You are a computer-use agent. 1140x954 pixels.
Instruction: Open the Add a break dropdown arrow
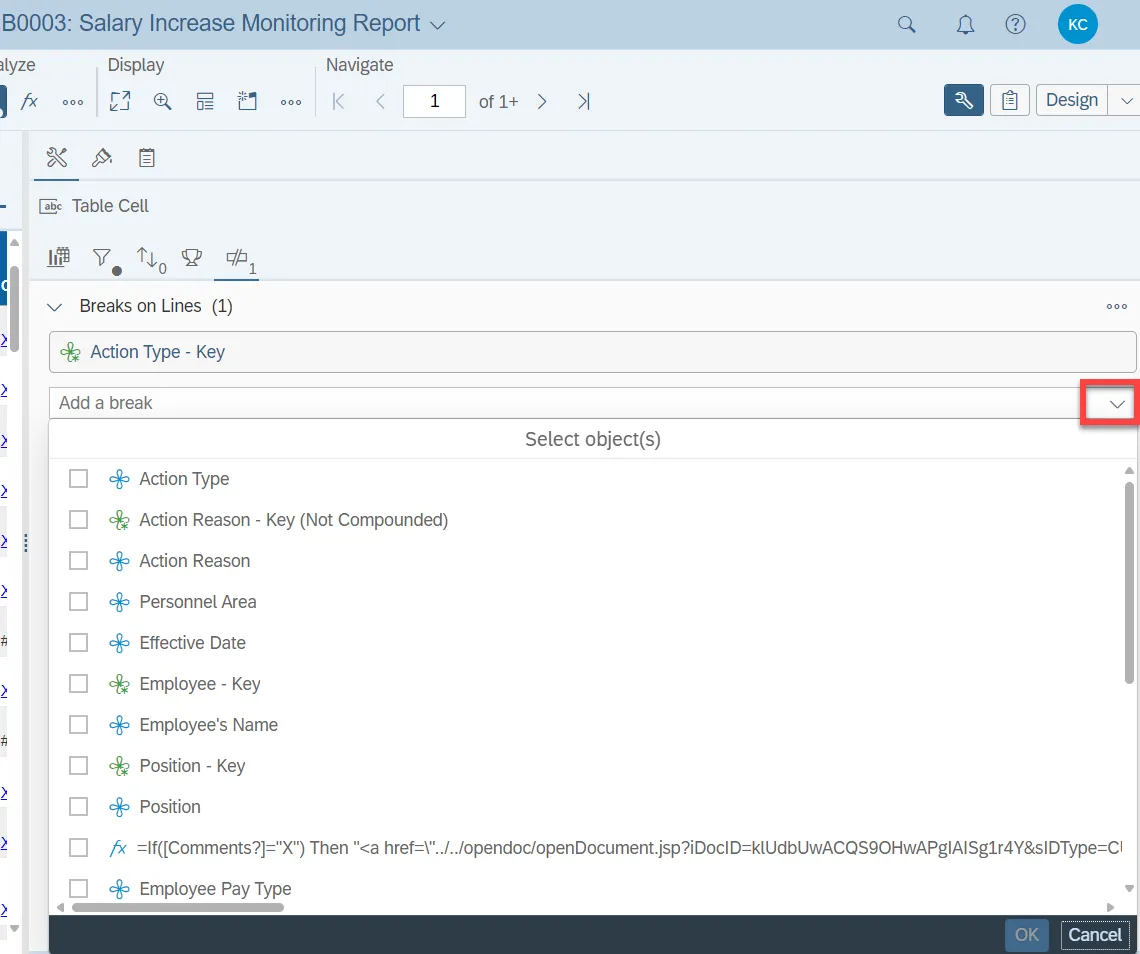[1117, 404]
